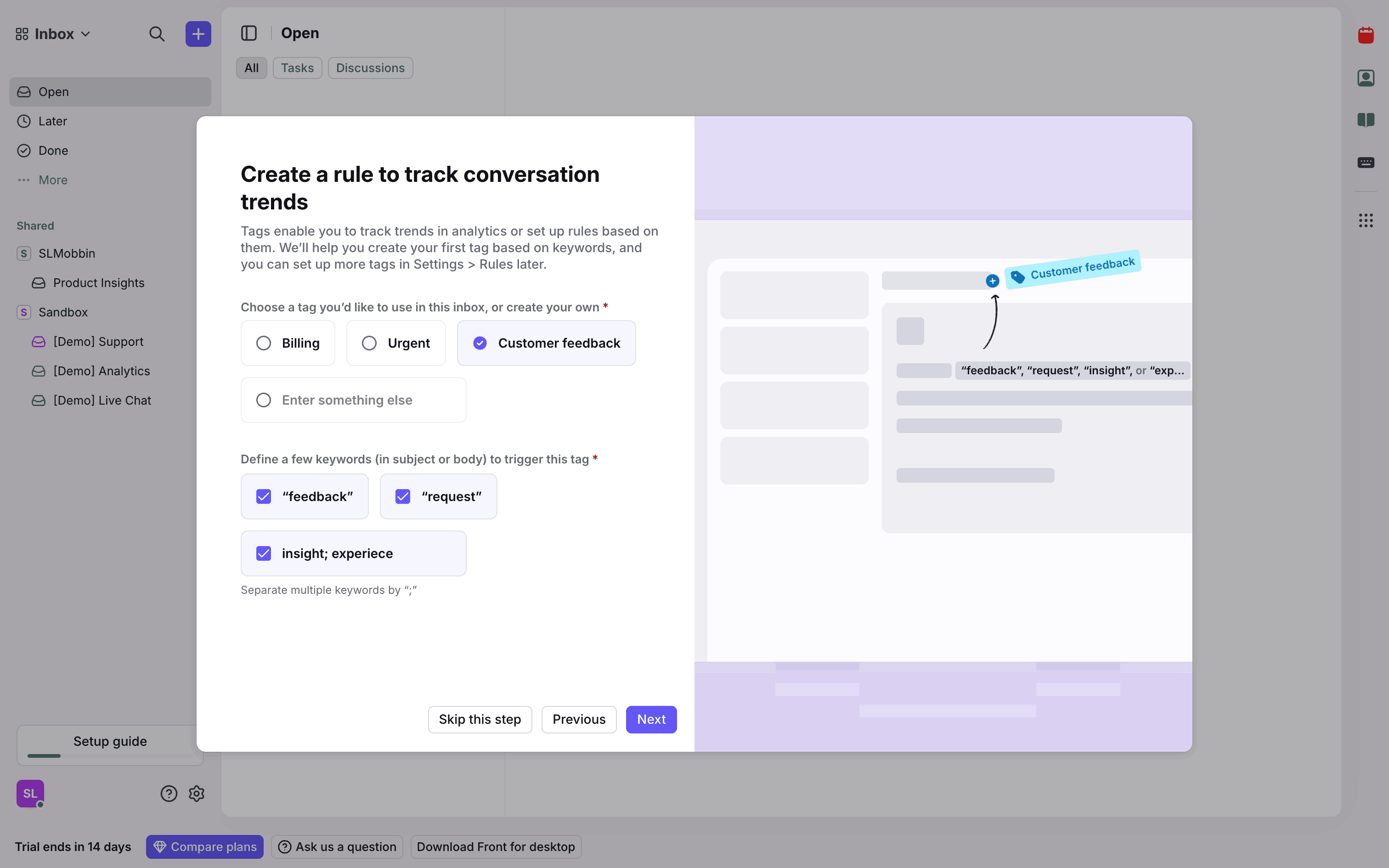Switch to the Tasks tab

click(297, 68)
